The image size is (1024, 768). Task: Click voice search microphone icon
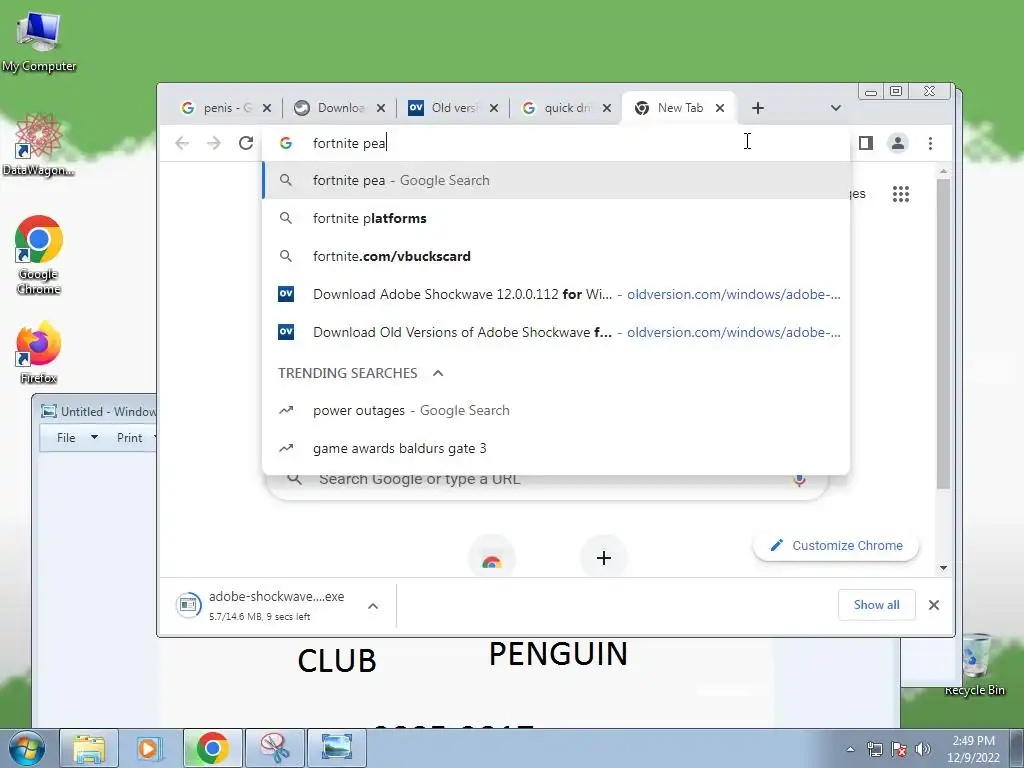tap(799, 481)
